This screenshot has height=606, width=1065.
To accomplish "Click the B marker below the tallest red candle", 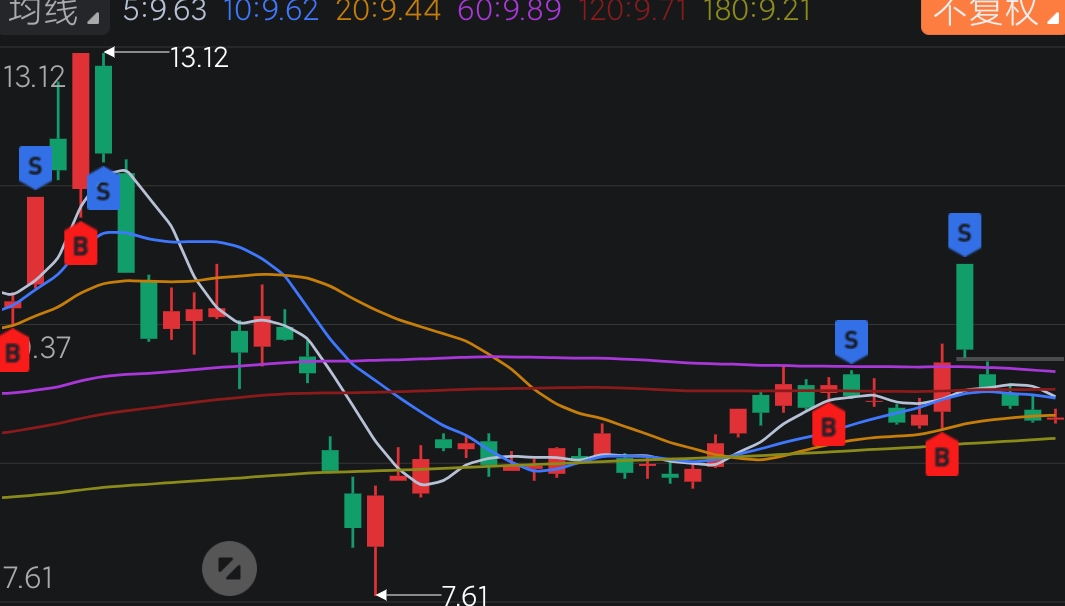I will click(x=81, y=243).
